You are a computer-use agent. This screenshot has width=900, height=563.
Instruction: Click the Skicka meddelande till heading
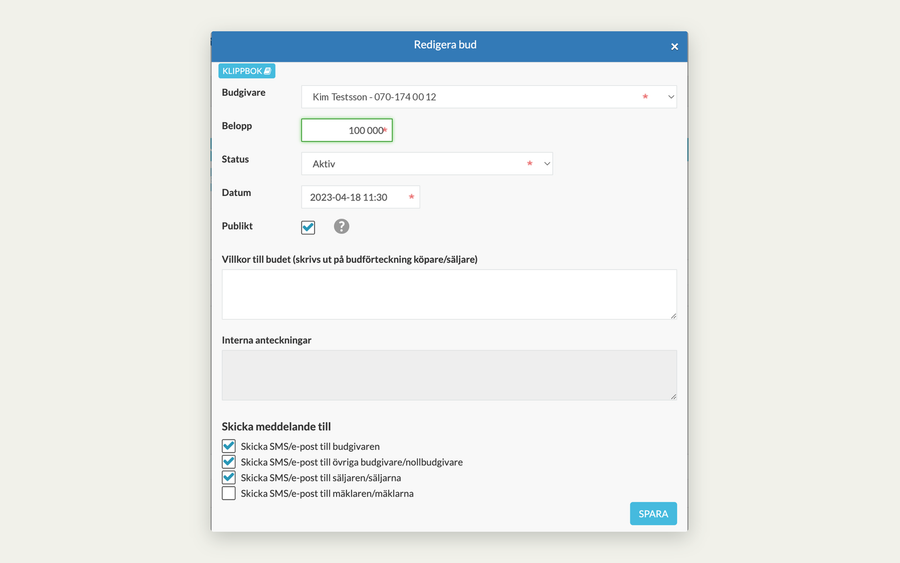[276, 426]
